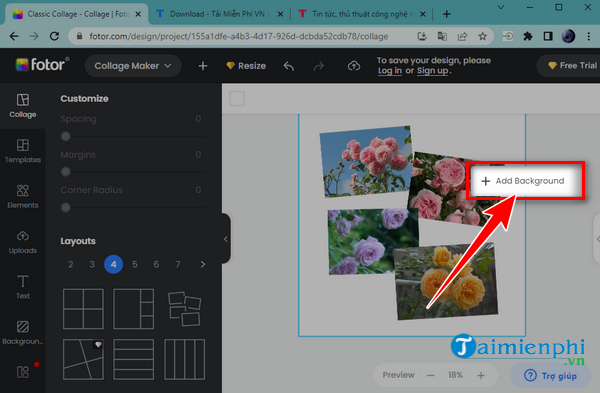Open the Background sidebar panel

pos(23,333)
